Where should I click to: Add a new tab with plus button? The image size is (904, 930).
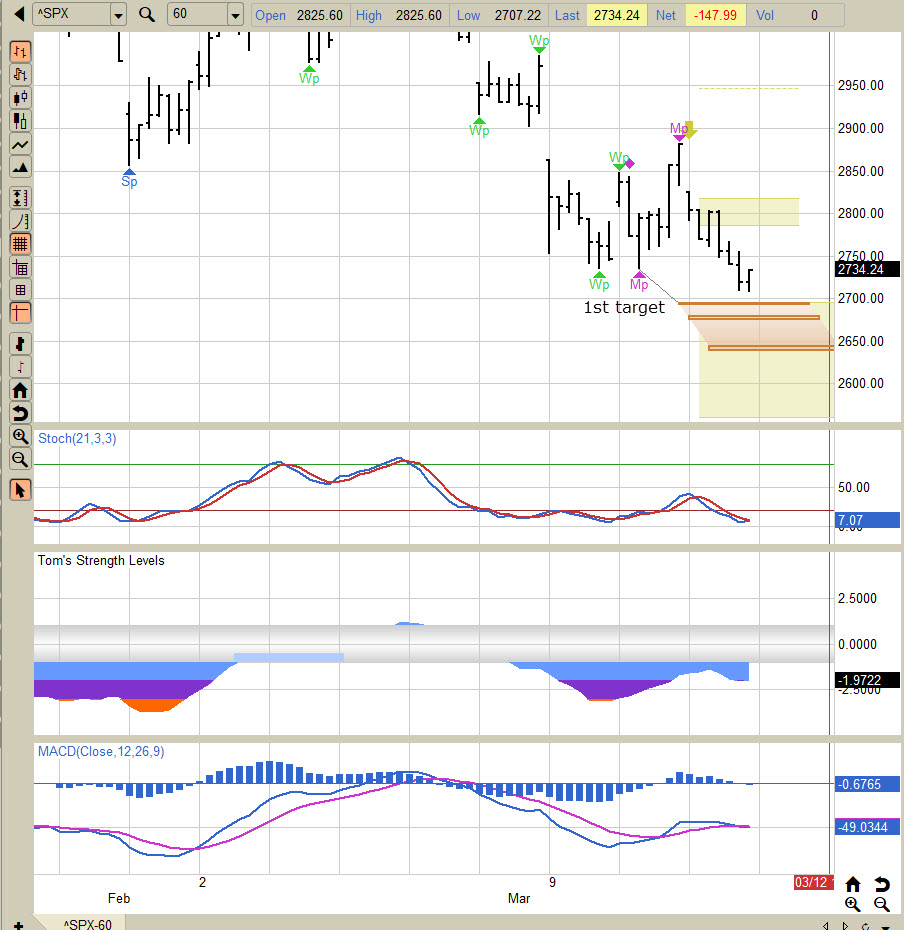[17, 922]
